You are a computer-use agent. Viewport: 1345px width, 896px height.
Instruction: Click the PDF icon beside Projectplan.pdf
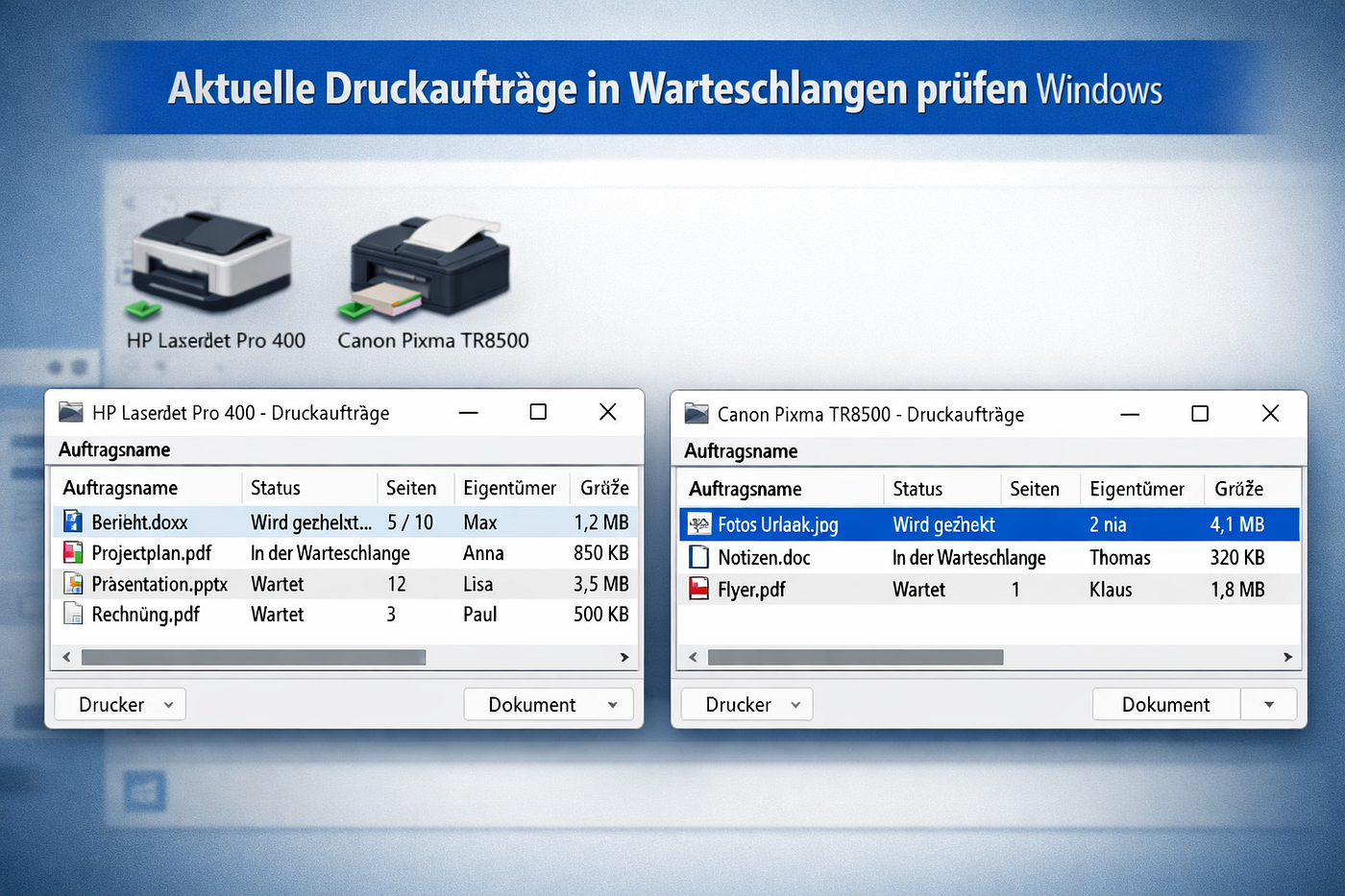point(73,553)
